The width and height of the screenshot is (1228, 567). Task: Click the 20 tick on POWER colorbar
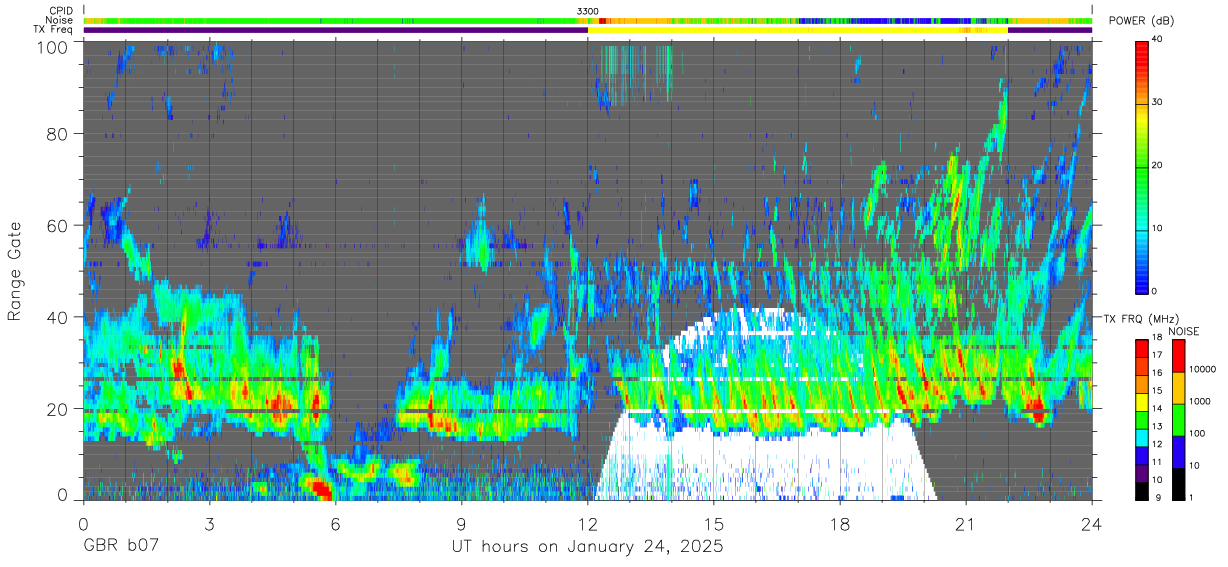click(1156, 166)
